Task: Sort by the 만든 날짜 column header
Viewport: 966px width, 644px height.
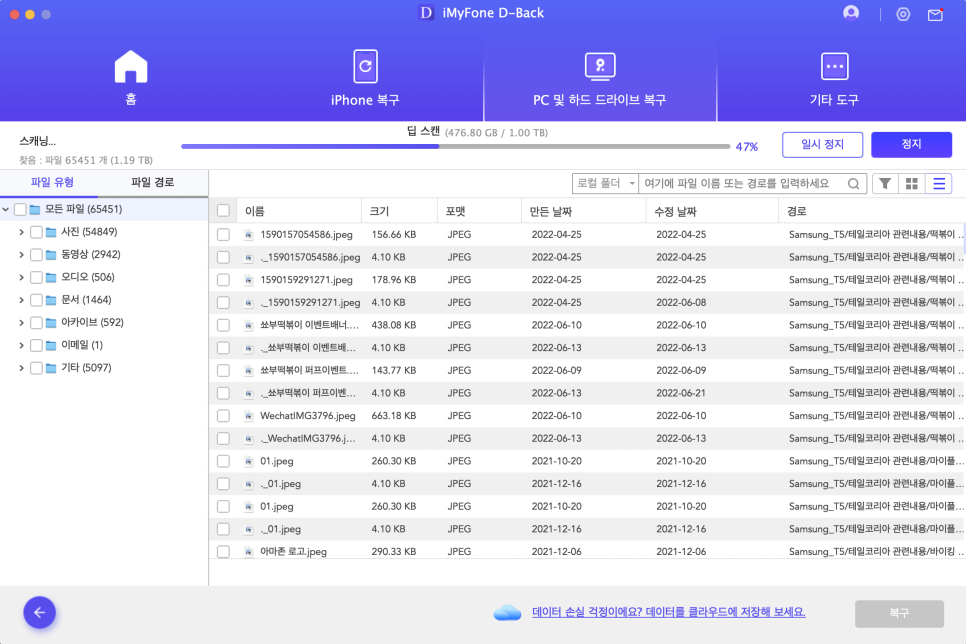Action: (583, 211)
